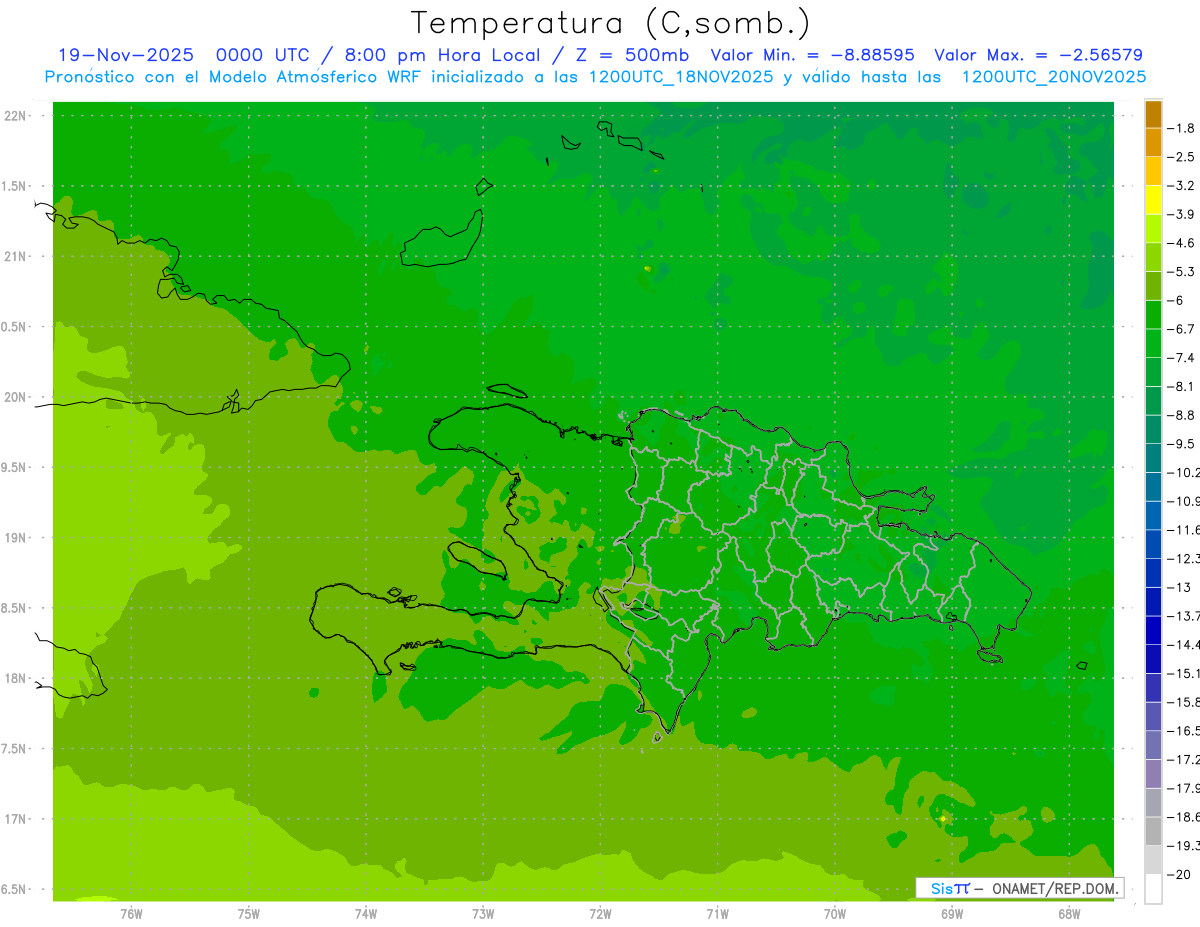The width and height of the screenshot is (1200, 927).
Task: Click the "73W" longitude label
Action: 483,912
